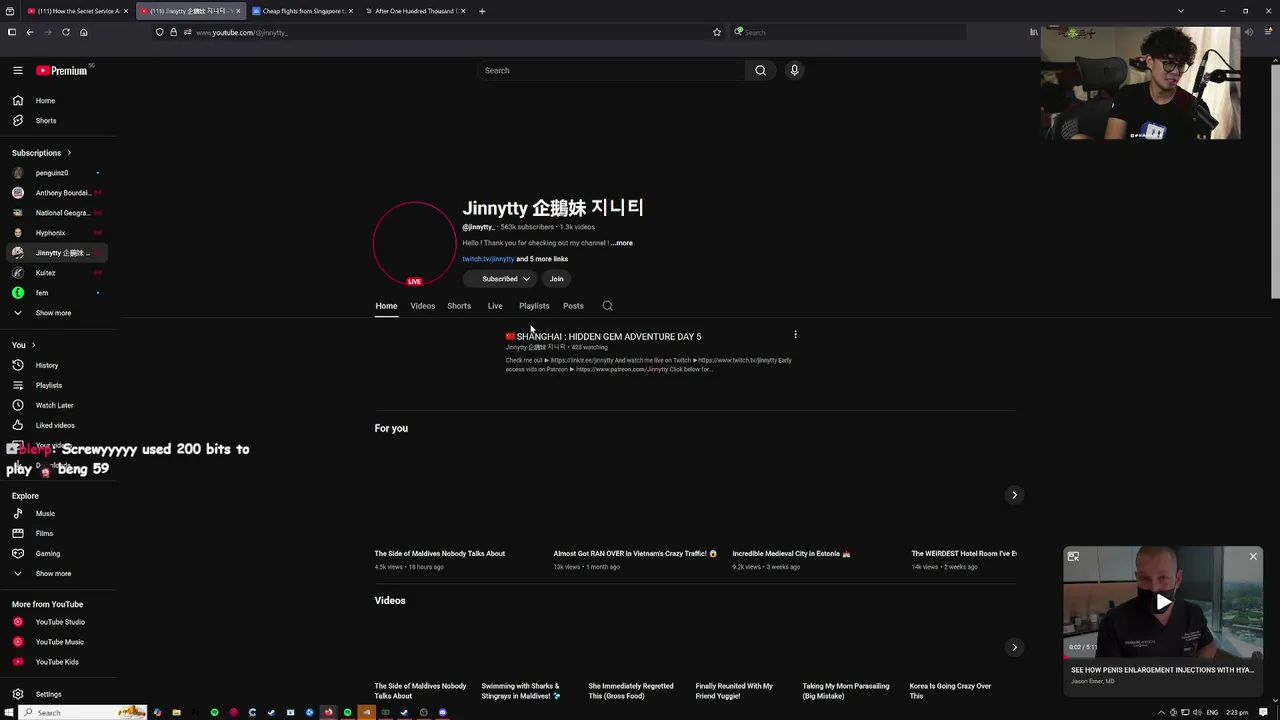Image resolution: width=1280 pixels, height=720 pixels.
Task: Open the browser tab list dropdown
Action: point(1181,11)
